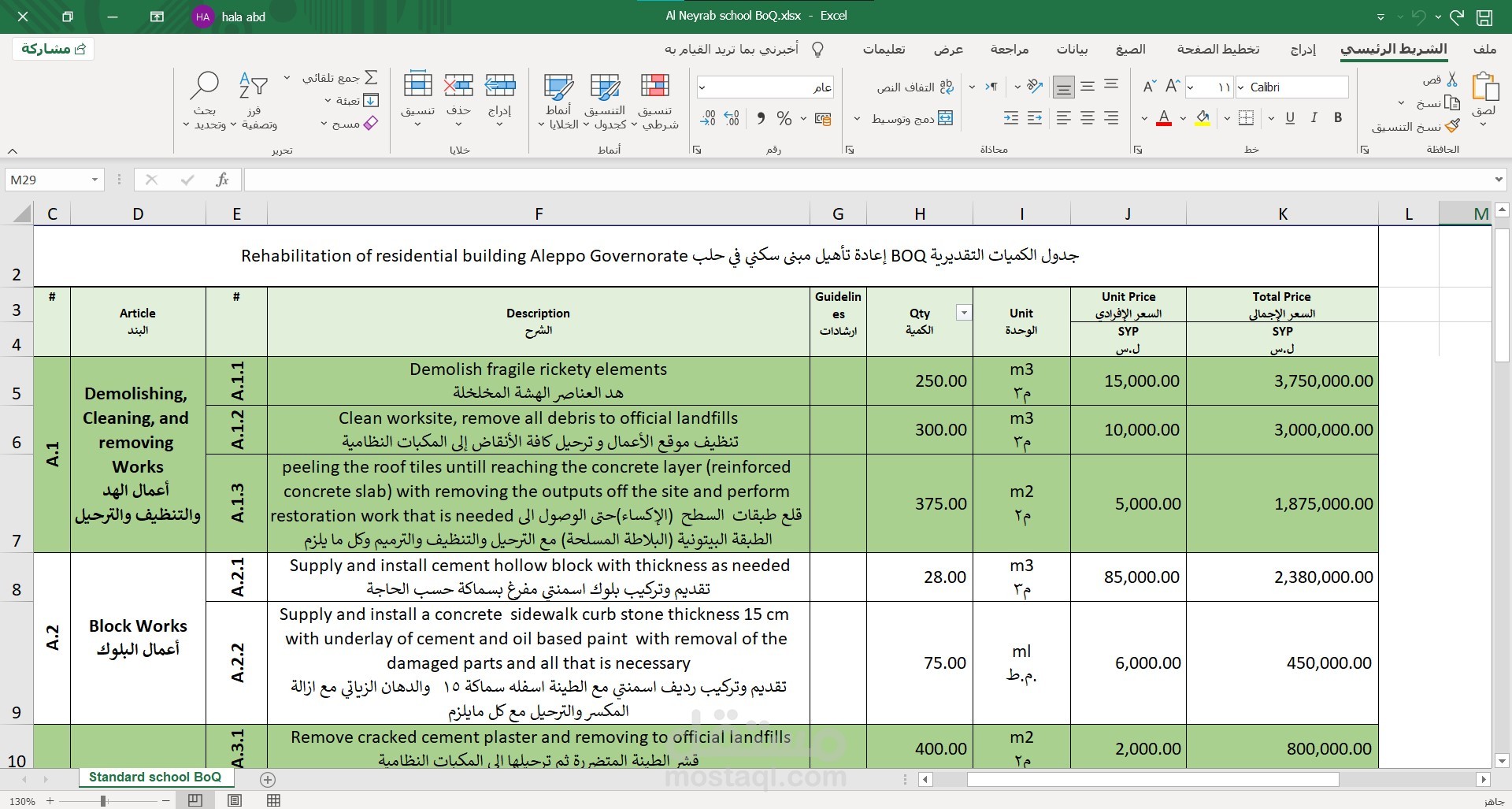The width and height of the screenshot is (1512, 809).
Task: Click the Tell Me search box
Action: 744,49
